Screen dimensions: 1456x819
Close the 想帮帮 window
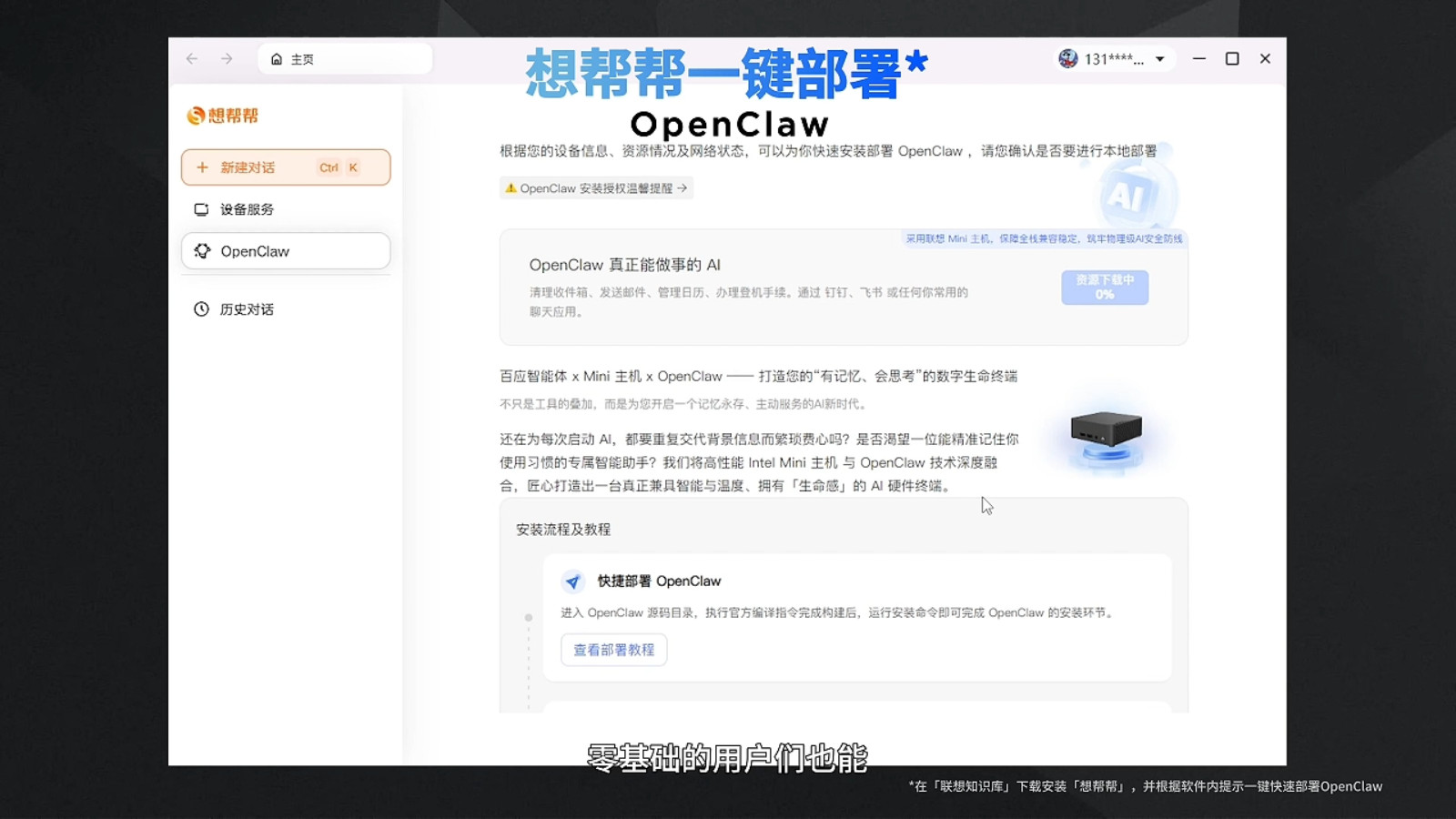(1265, 58)
